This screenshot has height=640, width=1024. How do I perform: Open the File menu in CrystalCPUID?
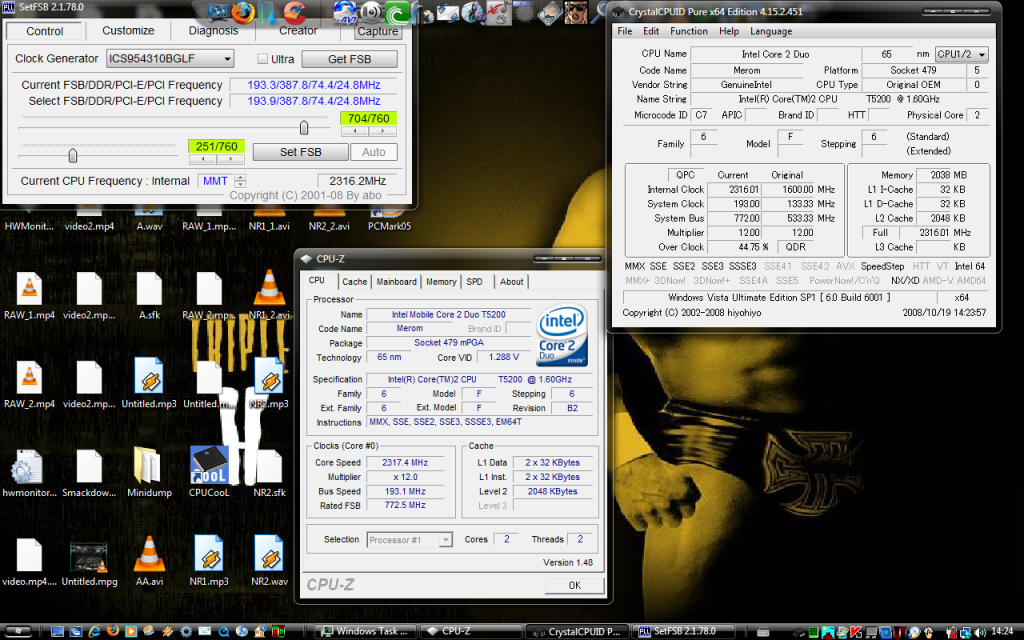(x=625, y=31)
